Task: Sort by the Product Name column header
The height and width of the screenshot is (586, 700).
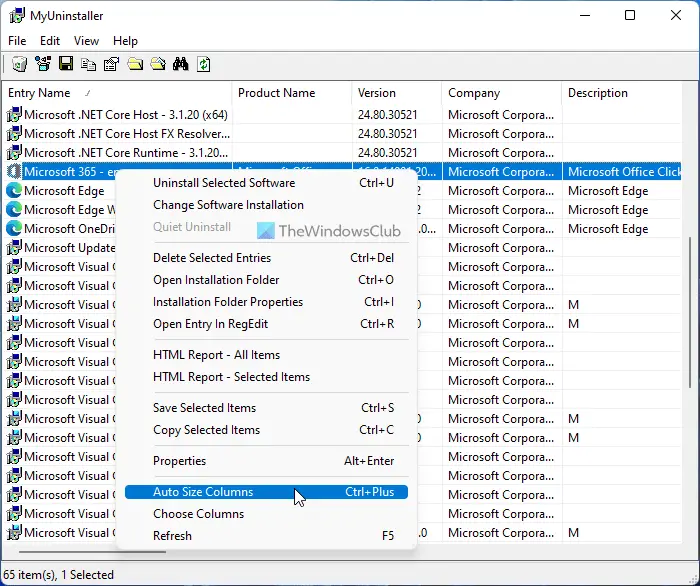Action: 292,93
